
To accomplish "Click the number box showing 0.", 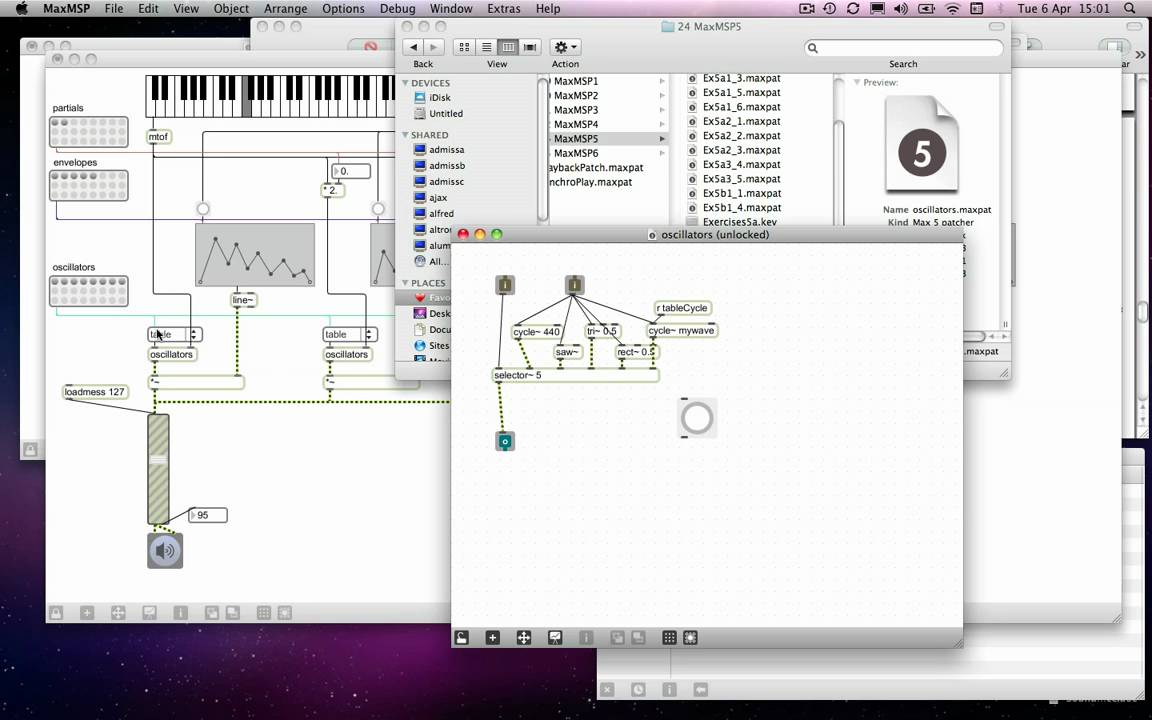I will [351, 171].
